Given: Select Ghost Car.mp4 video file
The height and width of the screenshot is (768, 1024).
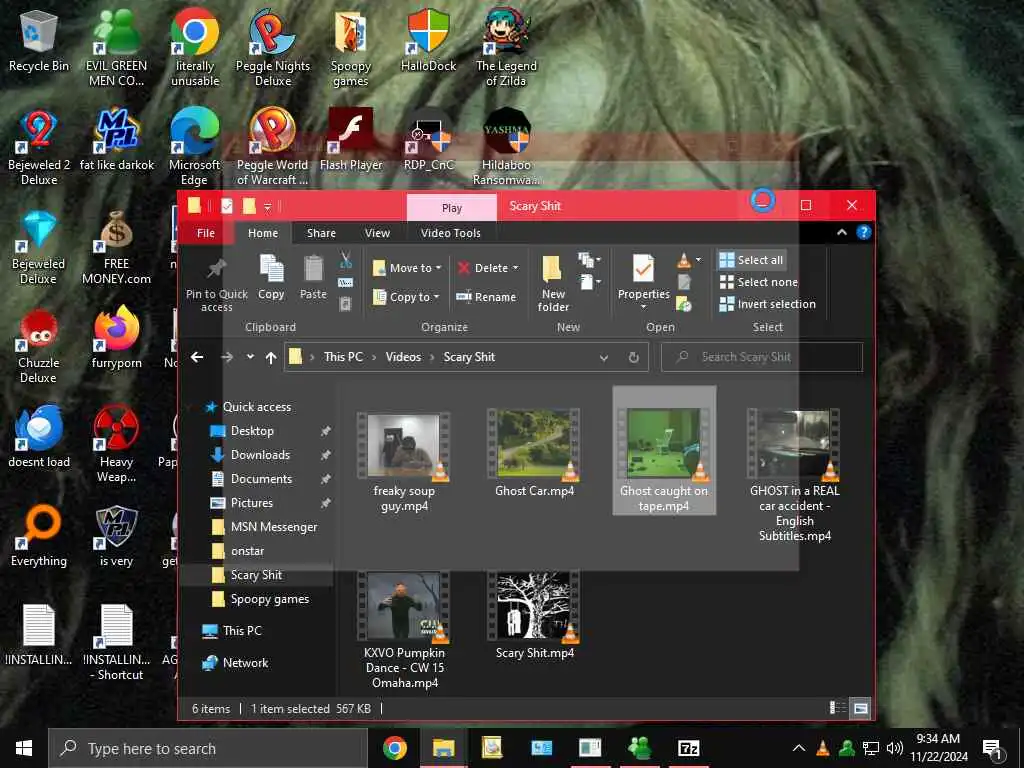Looking at the screenshot, I should pos(534,453).
